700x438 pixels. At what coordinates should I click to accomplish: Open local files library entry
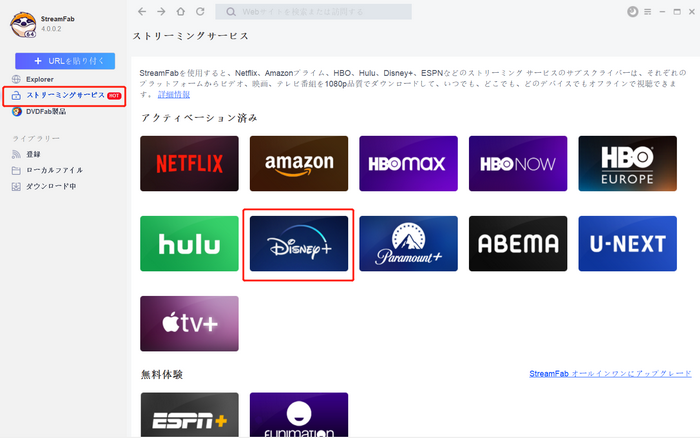point(54,170)
